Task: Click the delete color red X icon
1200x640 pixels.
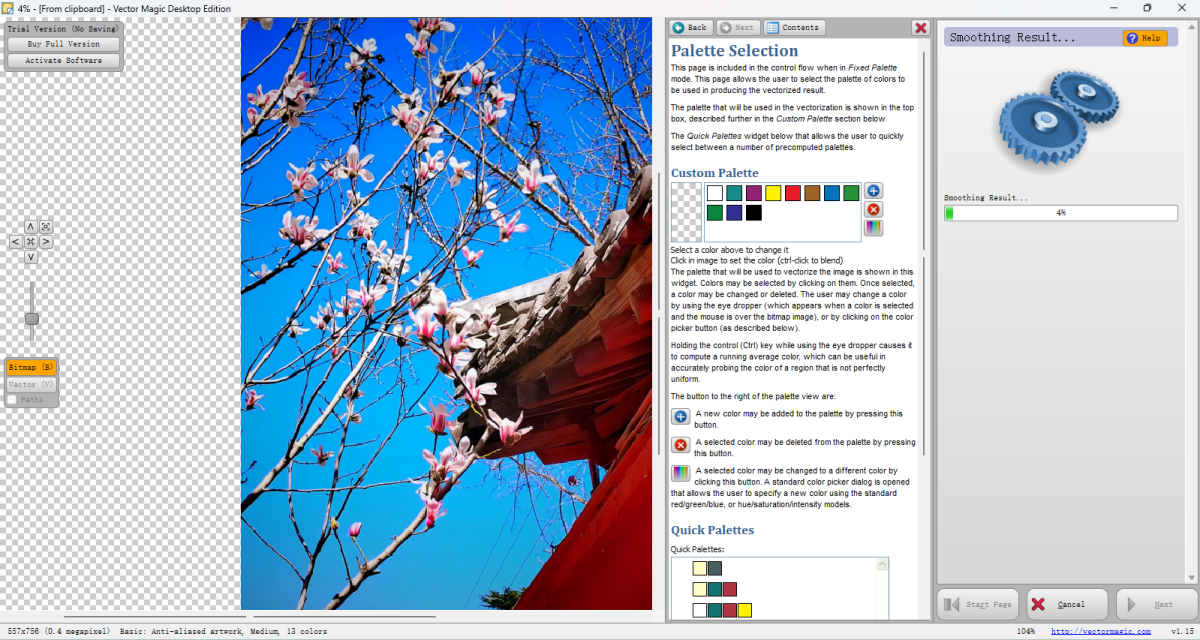Action: (x=873, y=209)
